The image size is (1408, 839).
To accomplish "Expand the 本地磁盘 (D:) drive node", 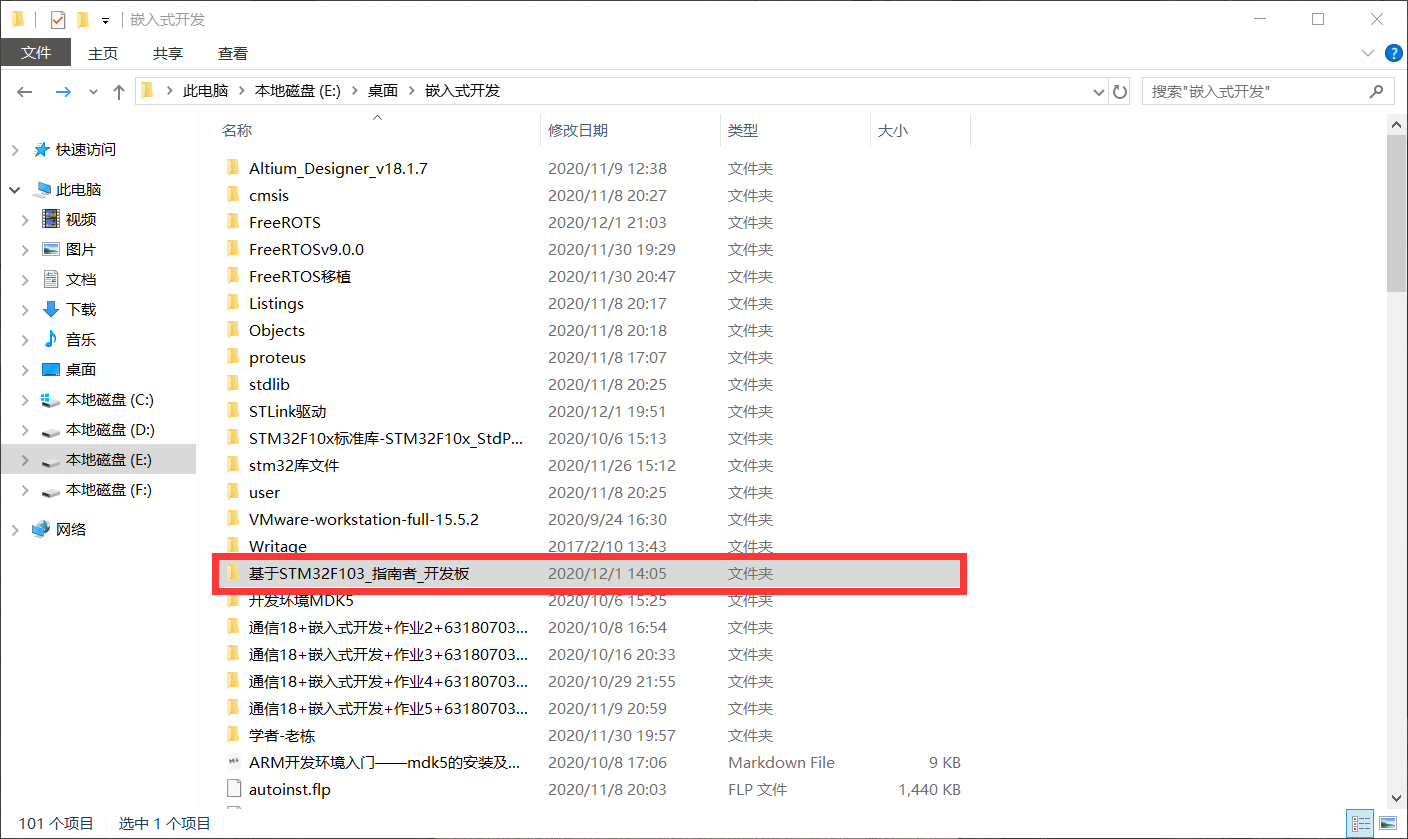I will pos(27,429).
